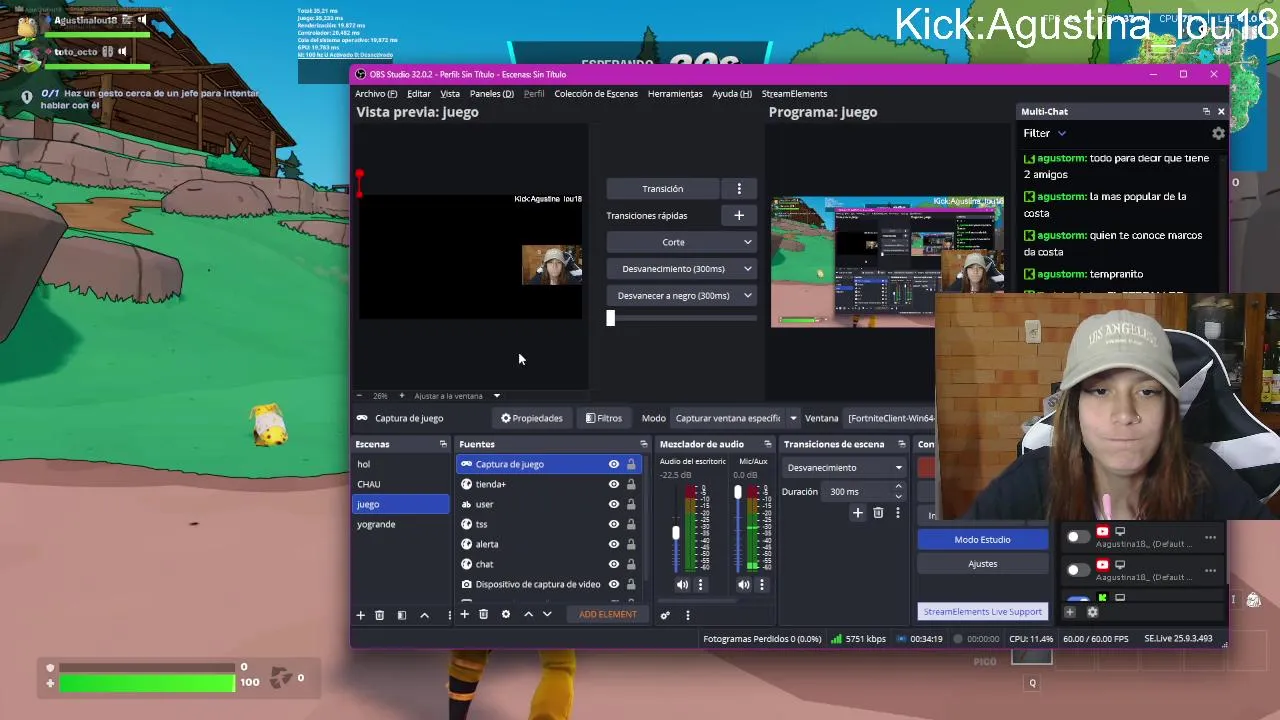The height and width of the screenshot is (720, 1280).
Task: Open source Propiedades button
Action: pyautogui.click(x=532, y=418)
